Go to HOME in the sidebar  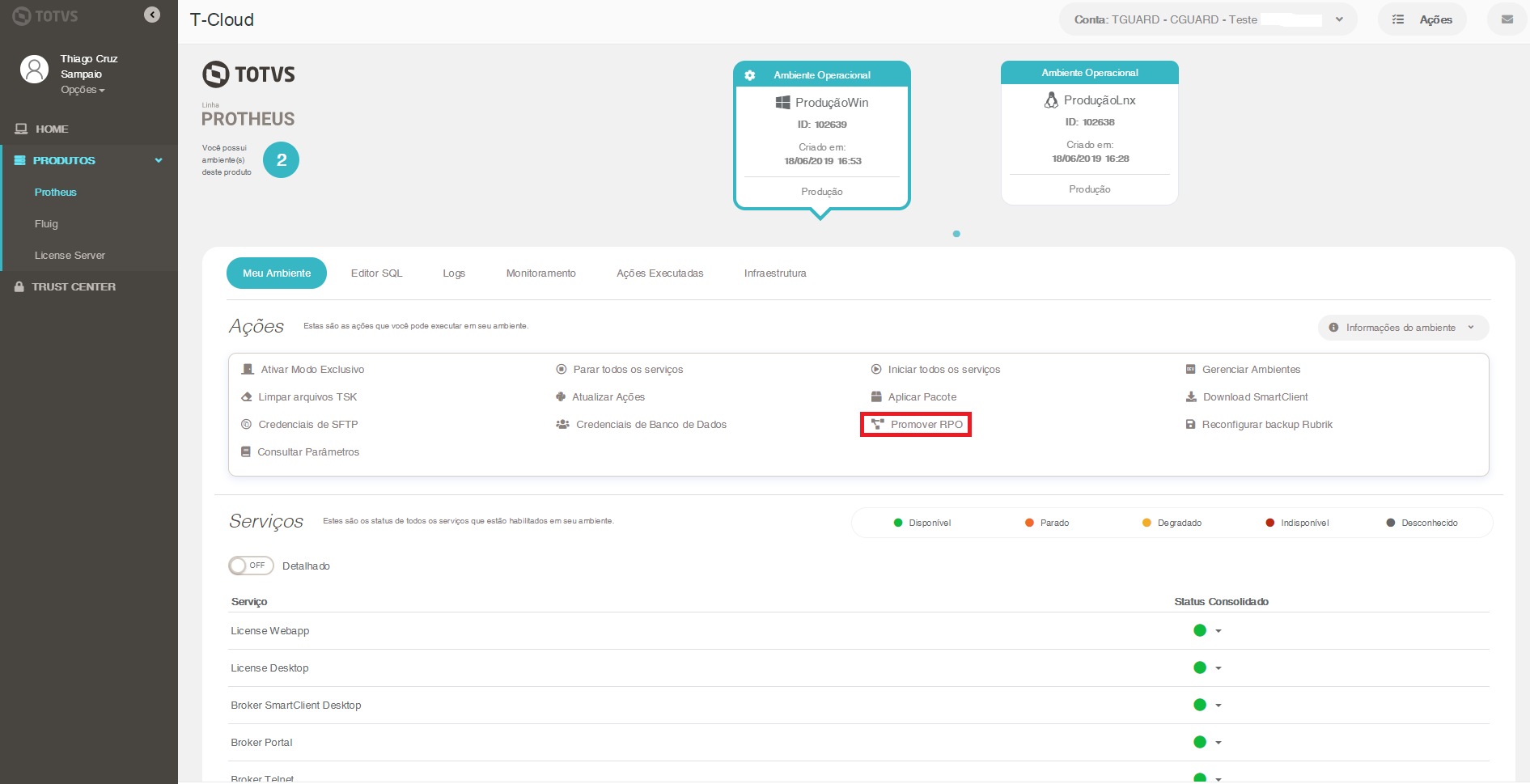[52, 129]
